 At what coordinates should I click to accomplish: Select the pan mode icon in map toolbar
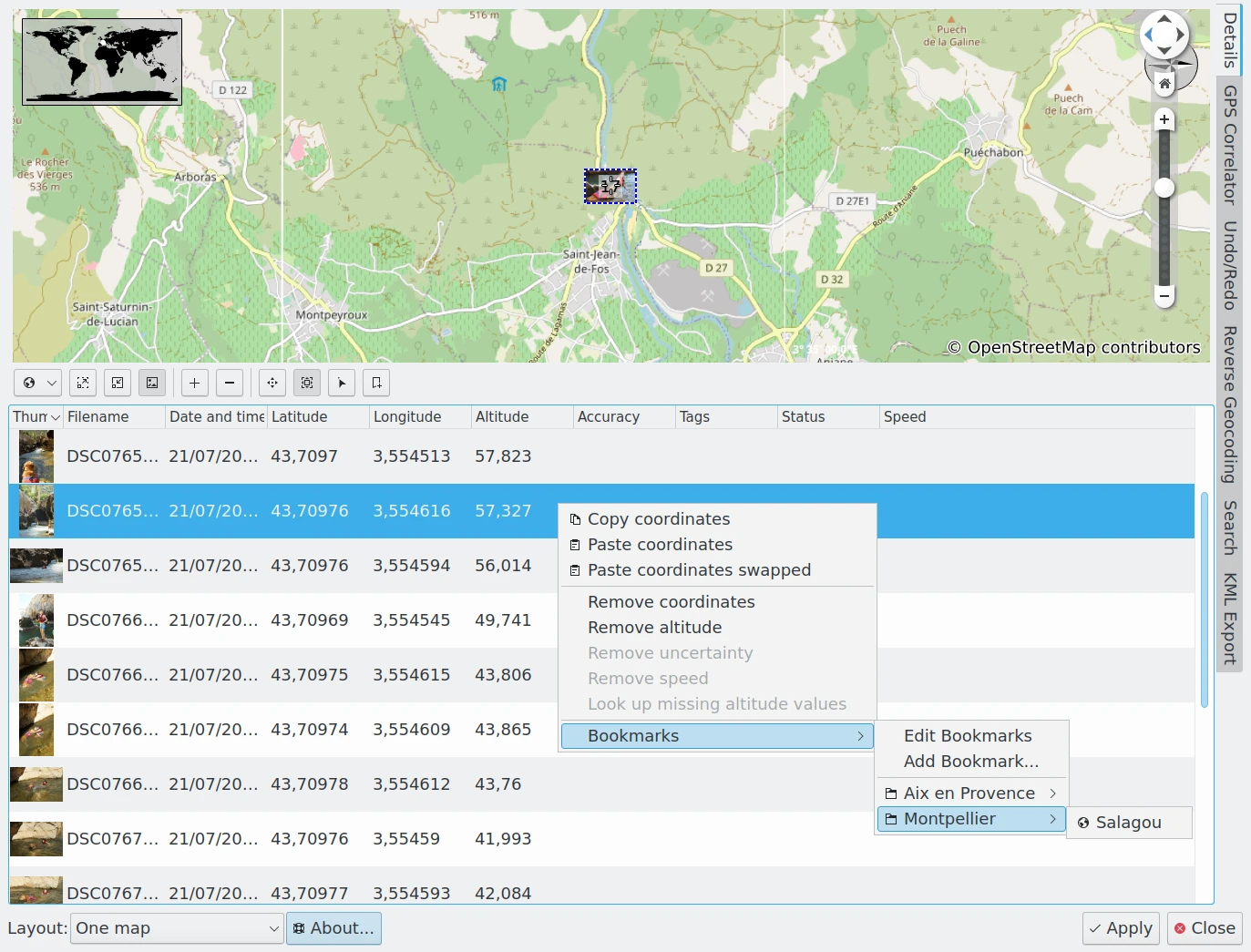click(x=272, y=384)
